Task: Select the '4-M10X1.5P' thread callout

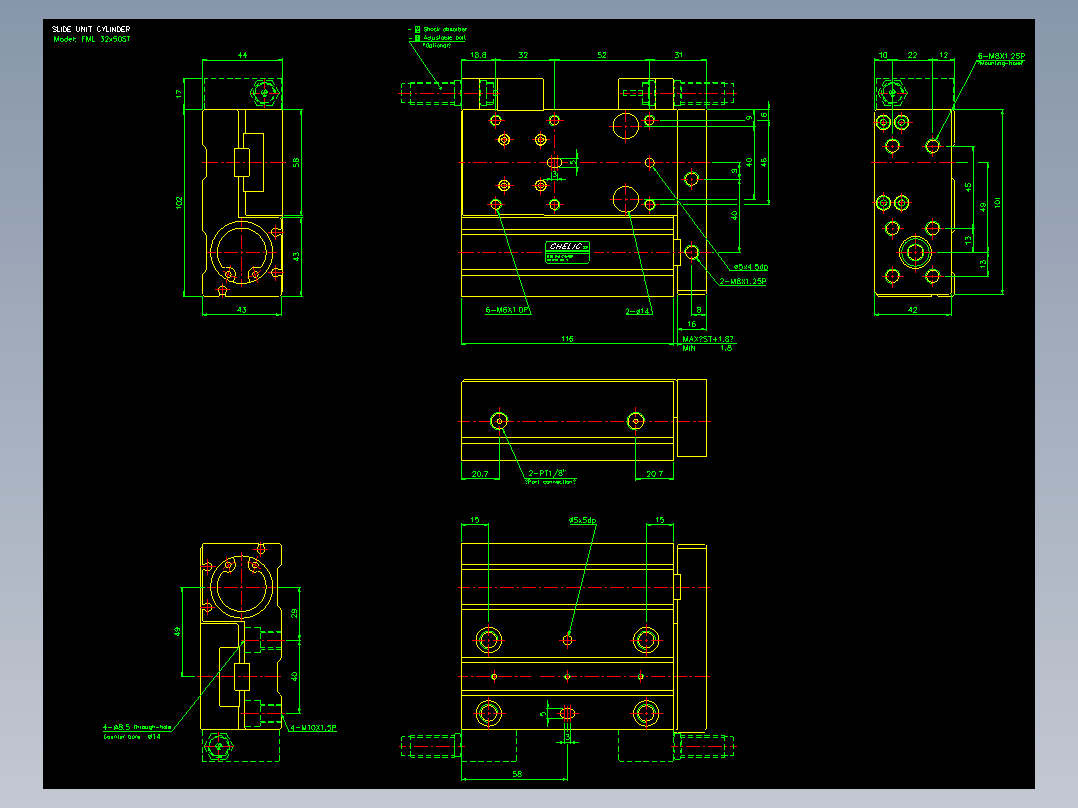Action: [x=314, y=728]
